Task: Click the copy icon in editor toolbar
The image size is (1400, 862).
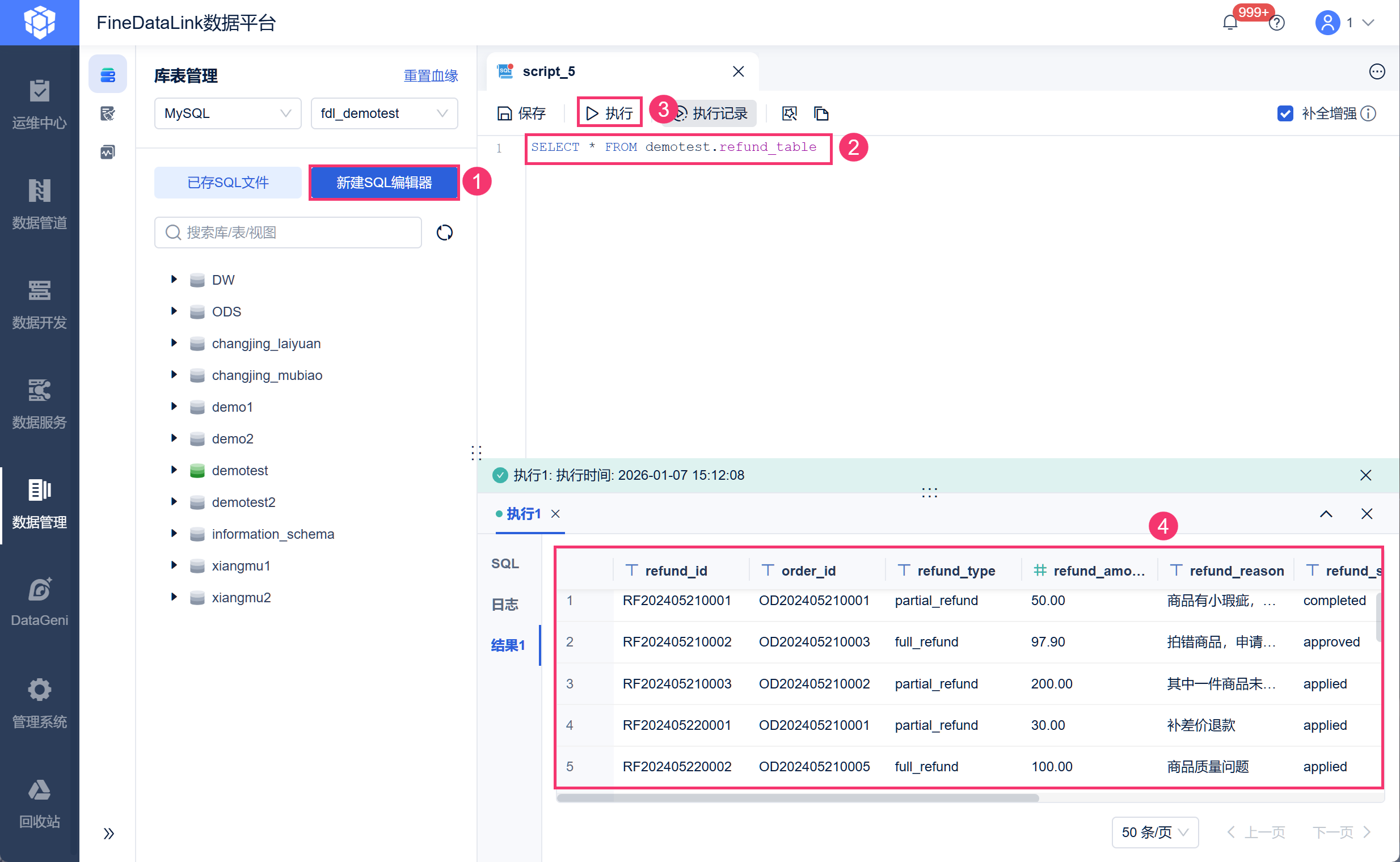Action: (821, 113)
